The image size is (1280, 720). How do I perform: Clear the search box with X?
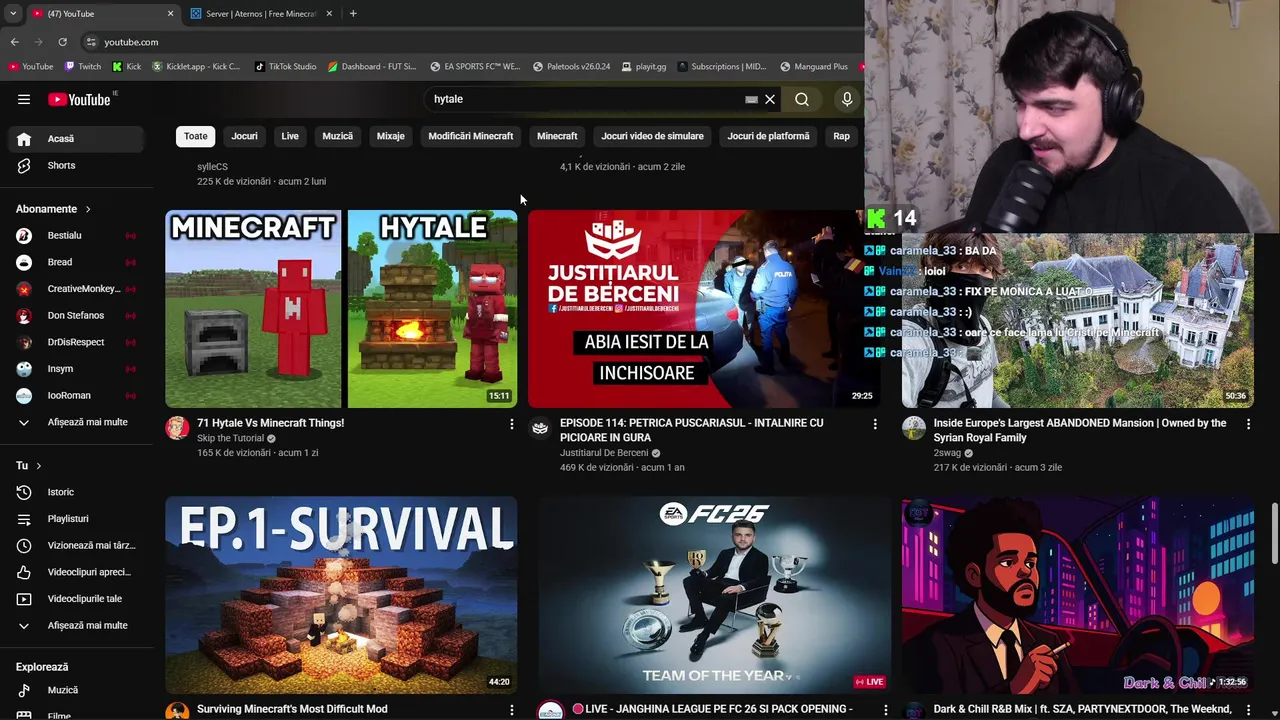[770, 99]
